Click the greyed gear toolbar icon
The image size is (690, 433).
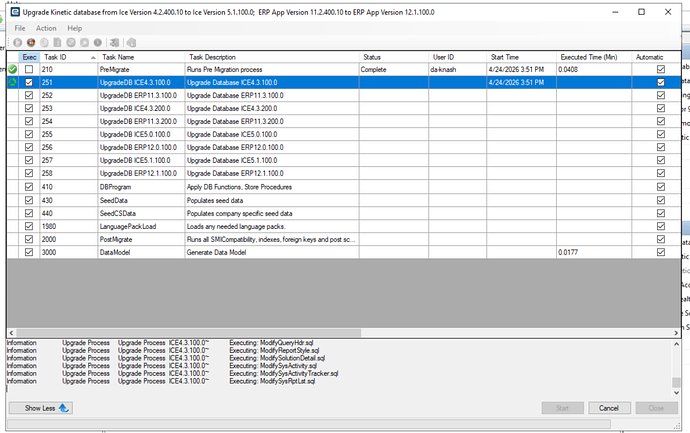(44, 43)
